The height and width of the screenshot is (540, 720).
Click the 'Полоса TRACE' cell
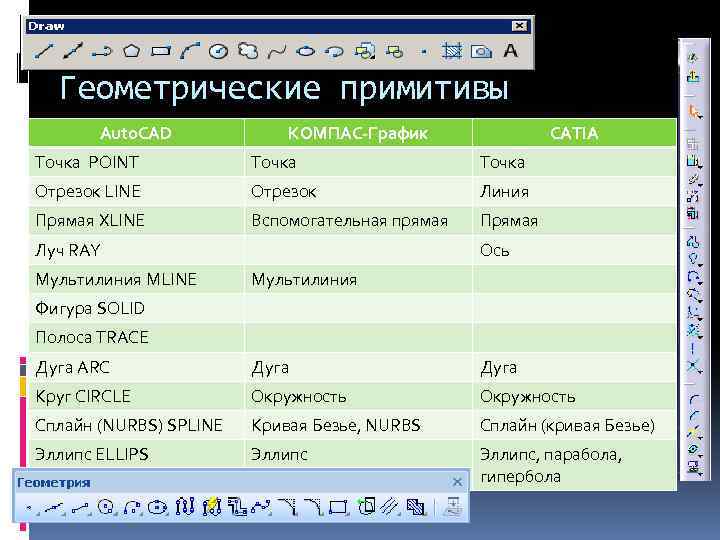coord(136,338)
